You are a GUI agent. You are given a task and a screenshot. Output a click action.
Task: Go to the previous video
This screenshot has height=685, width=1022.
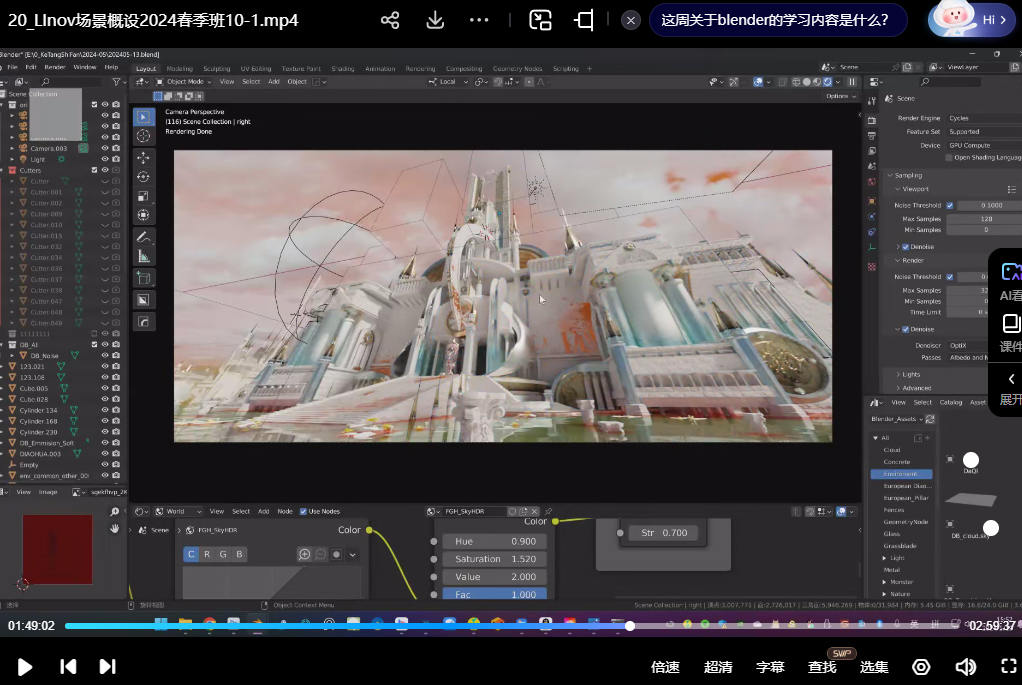[68, 666]
